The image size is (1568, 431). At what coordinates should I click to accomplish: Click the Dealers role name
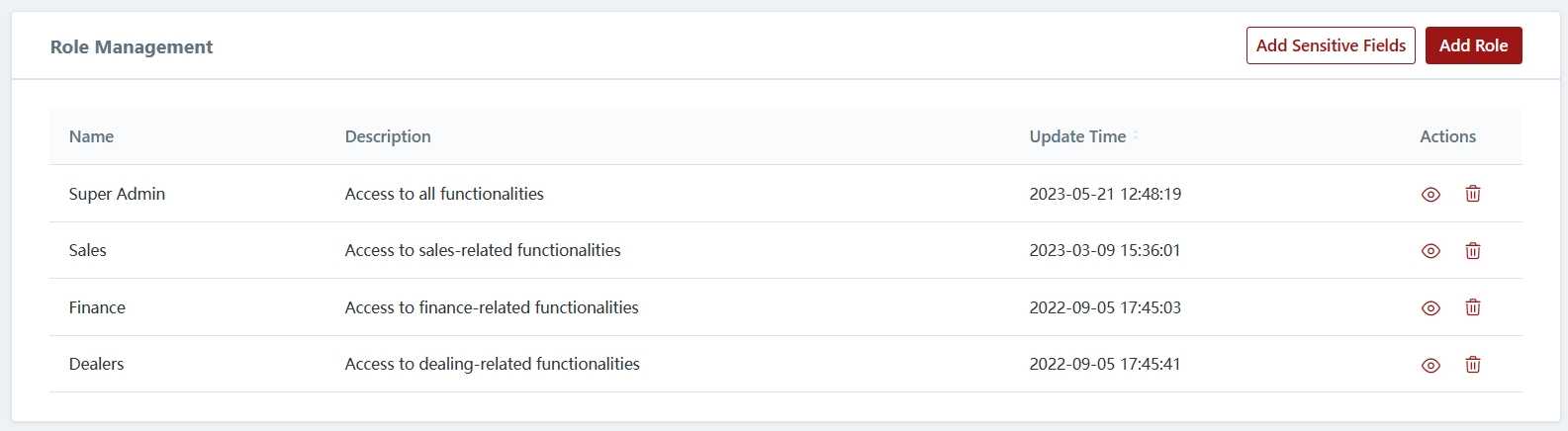(x=96, y=364)
